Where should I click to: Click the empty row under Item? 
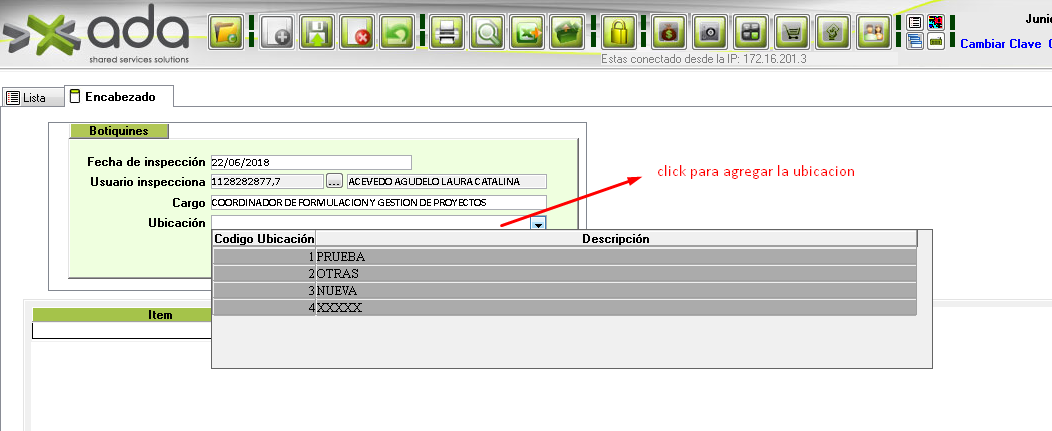pyautogui.click(x=122, y=331)
